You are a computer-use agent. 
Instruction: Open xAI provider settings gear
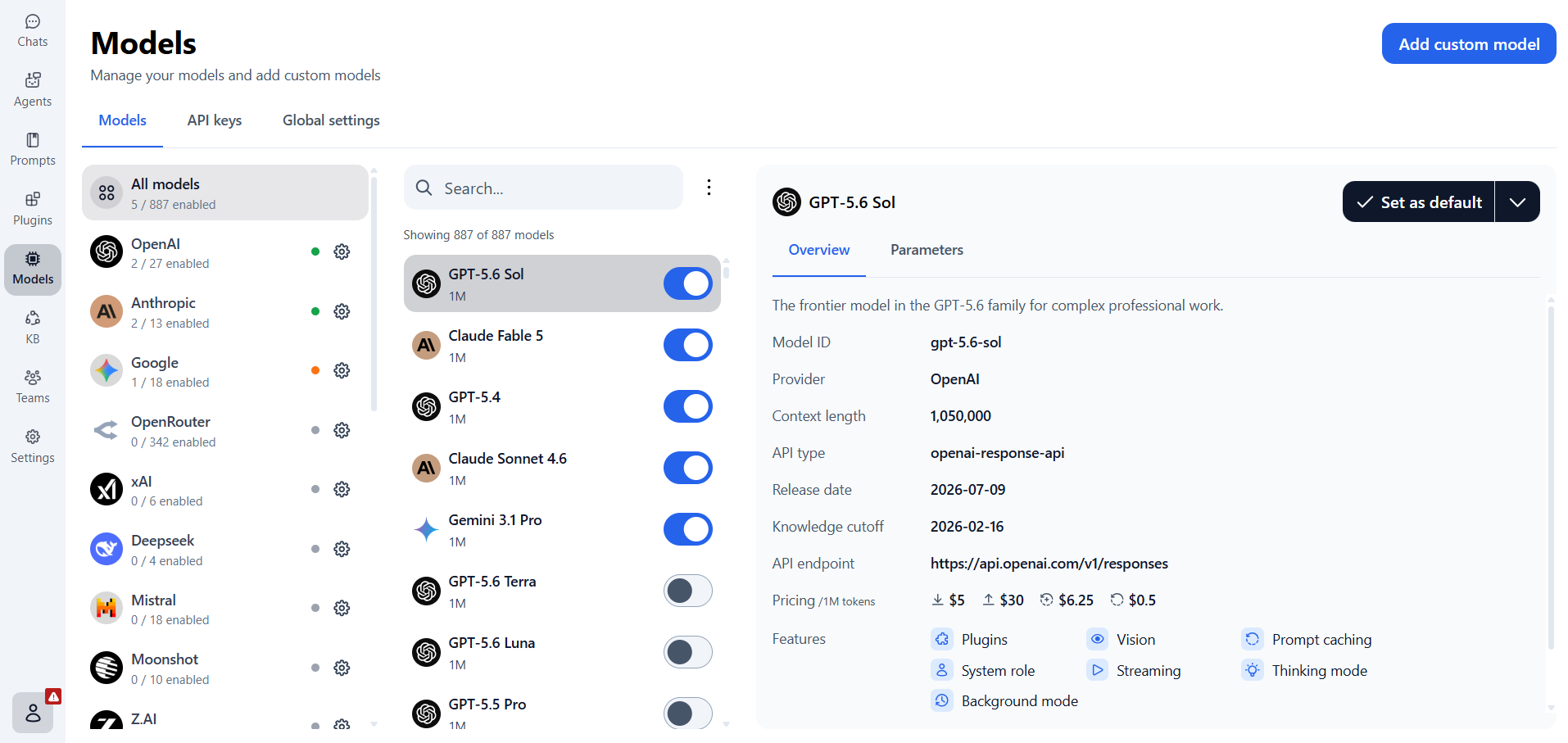coord(342,489)
